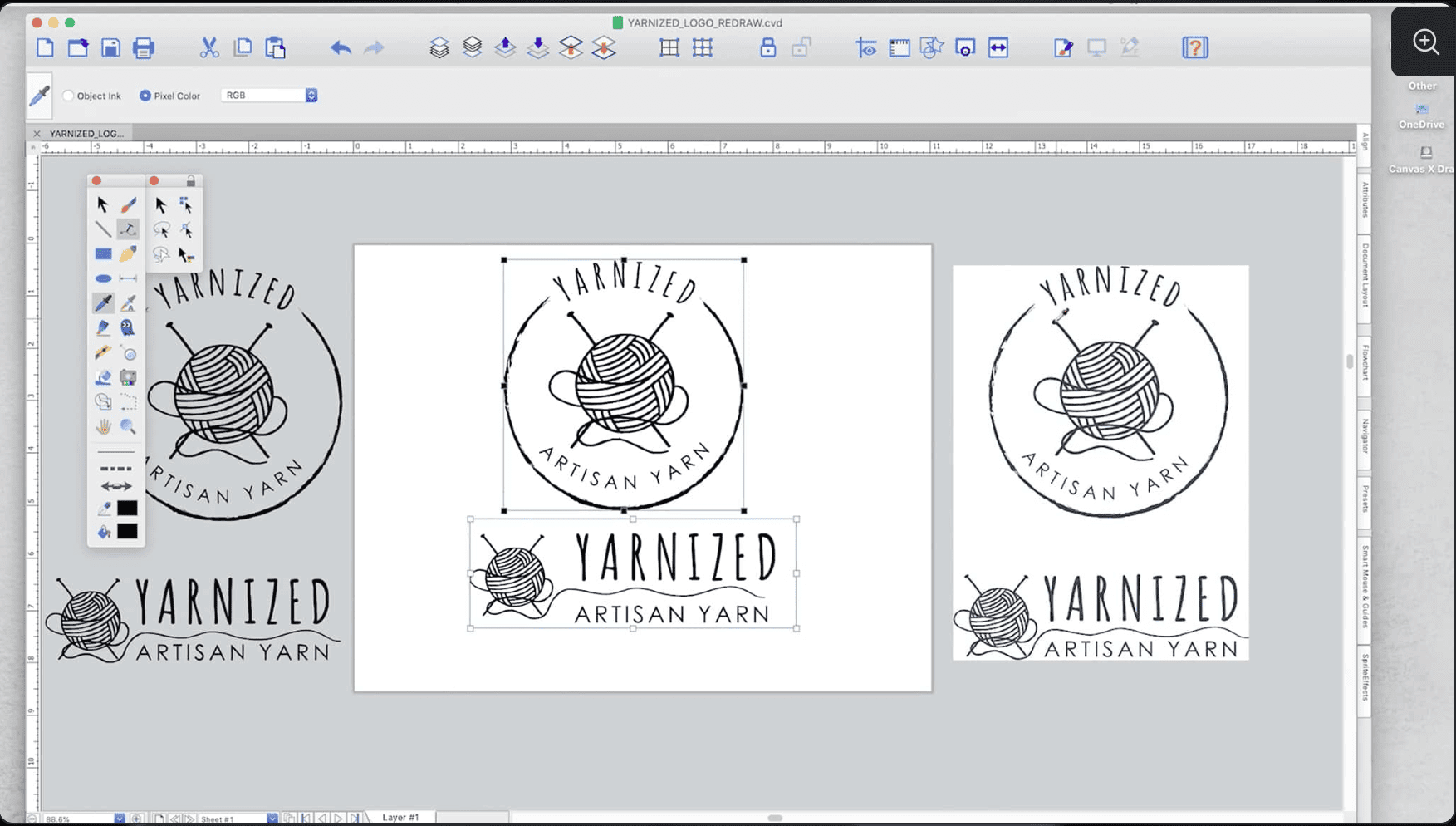Open the Navigator docked panel tab

1365,436
